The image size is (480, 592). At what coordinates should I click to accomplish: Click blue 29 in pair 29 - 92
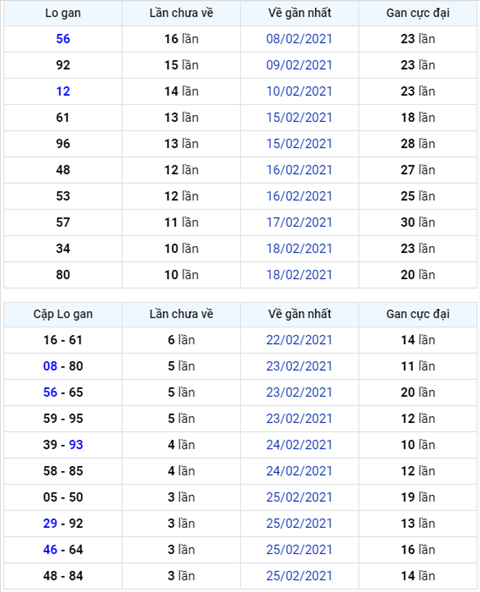(50, 523)
